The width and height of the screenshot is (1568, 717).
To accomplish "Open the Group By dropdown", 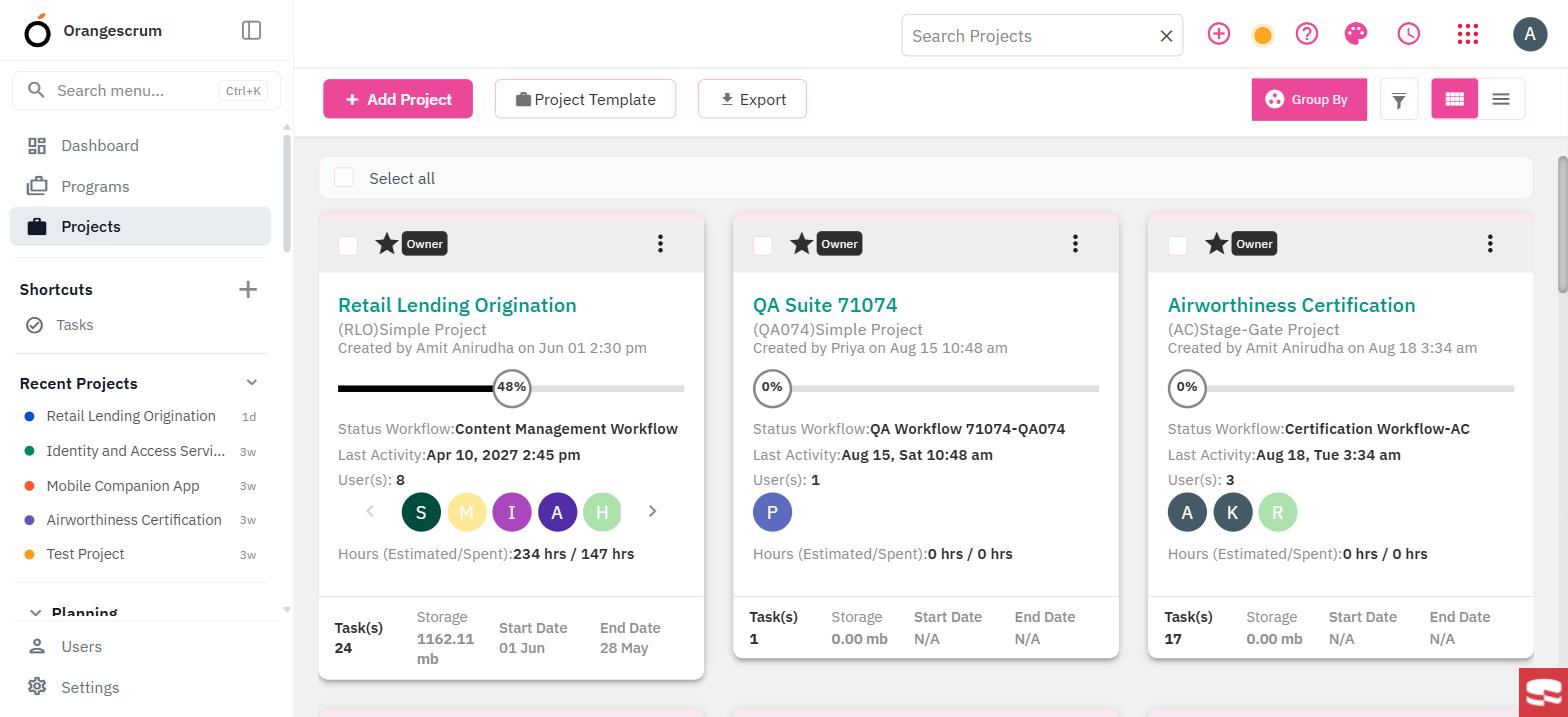I will (1309, 99).
